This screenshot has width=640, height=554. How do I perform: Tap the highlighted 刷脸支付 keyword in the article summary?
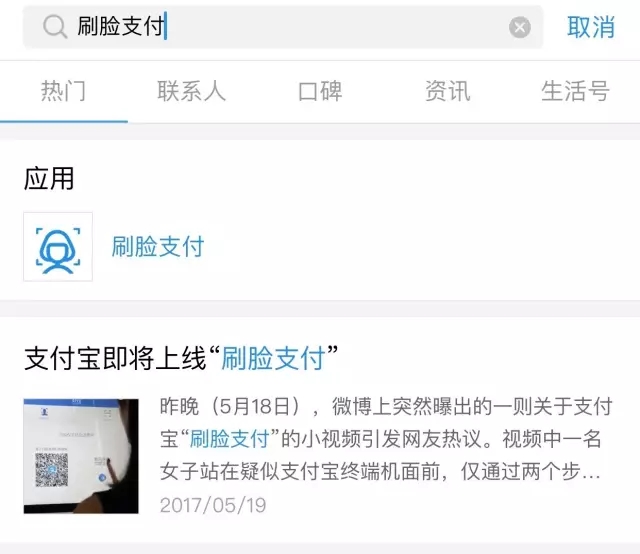click(x=229, y=439)
